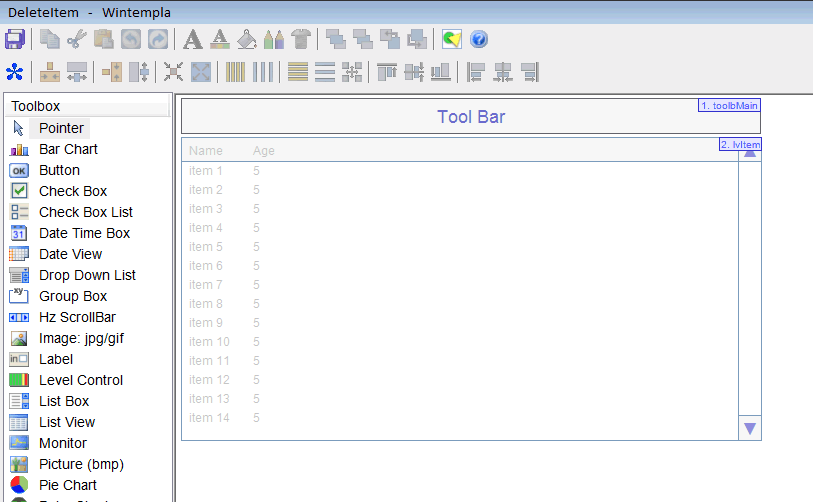Click the Undo arrow icon
The width and height of the screenshot is (813, 502).
pyautogui.click(x=131, y=39)
